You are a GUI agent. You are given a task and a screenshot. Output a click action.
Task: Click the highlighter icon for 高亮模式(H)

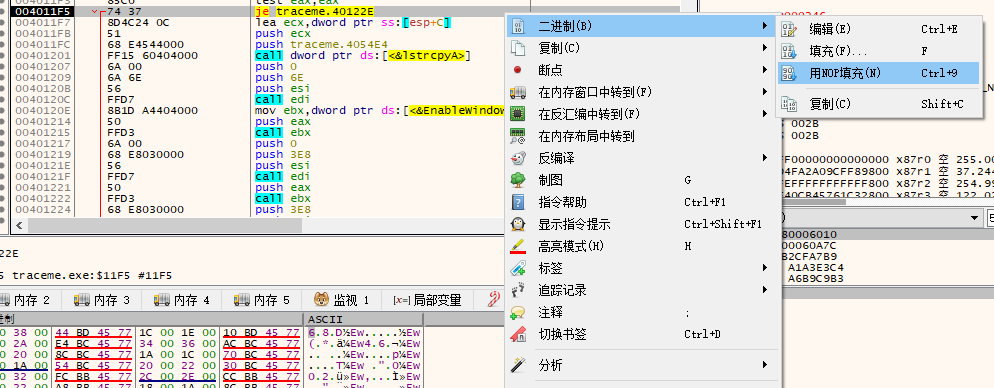tap(518, 246)
